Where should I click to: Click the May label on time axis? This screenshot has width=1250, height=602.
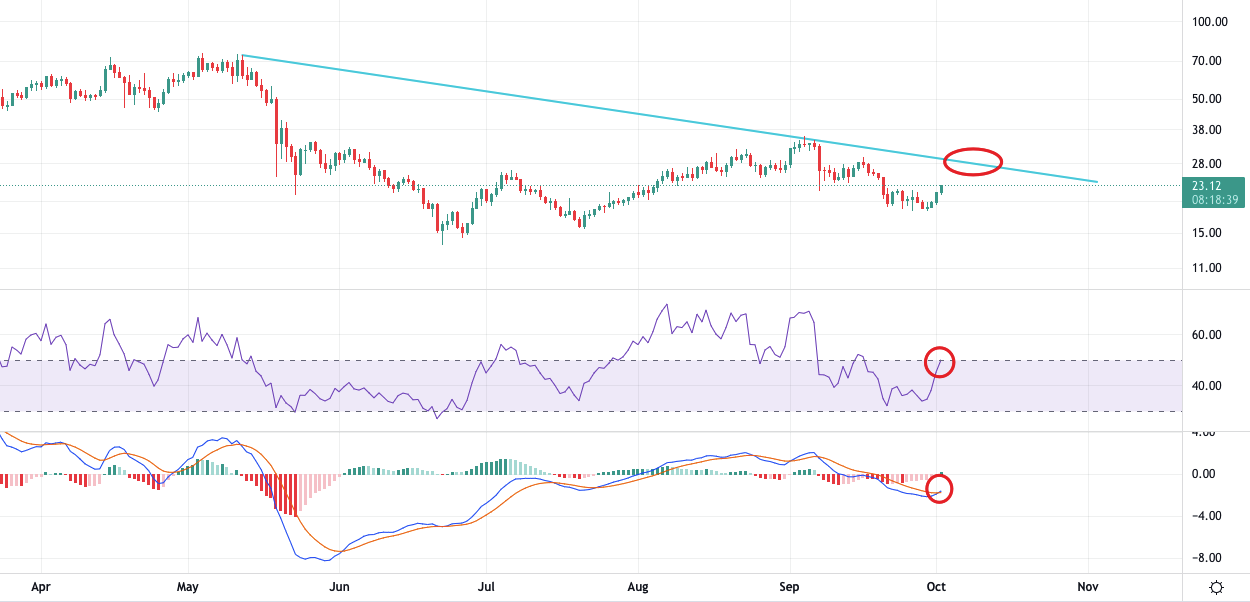(x=189, y=588)
